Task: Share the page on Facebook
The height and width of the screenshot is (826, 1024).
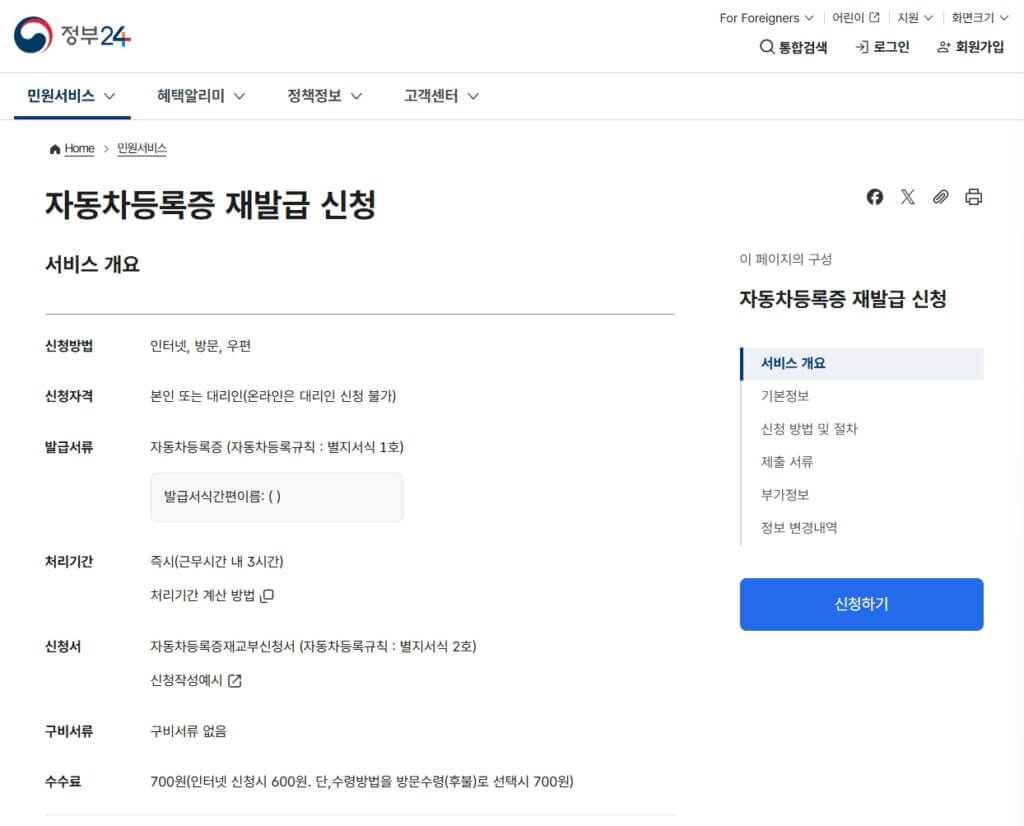Action: (x=874, y=197)
